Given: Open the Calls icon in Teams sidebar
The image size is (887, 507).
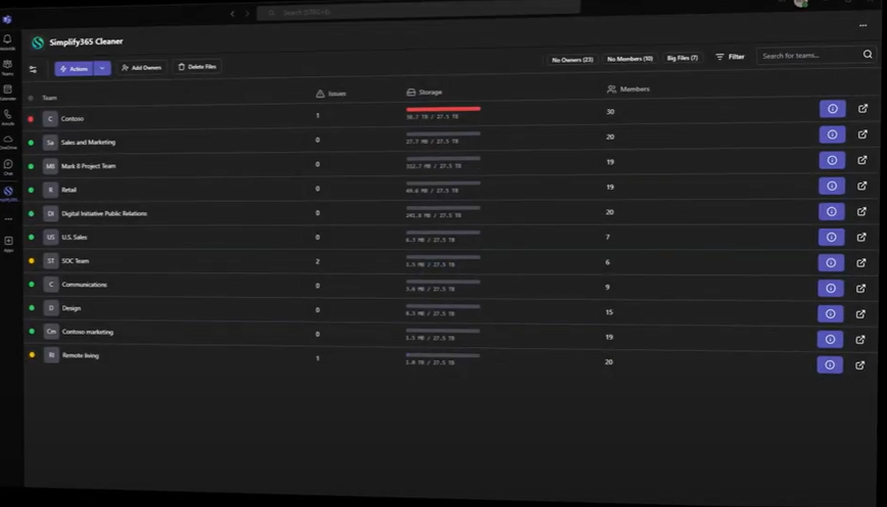Looking at the screenshot, I should click(x=8, y=116).
